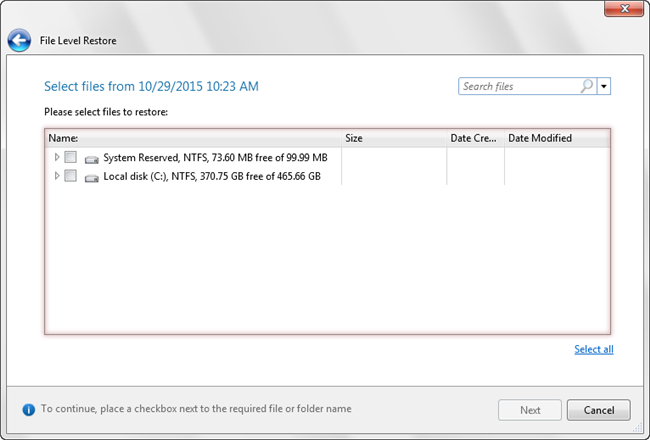The height and width of the screenshot is (440, 650).
Task: Click the Select all link
Action: pos(593,349)
